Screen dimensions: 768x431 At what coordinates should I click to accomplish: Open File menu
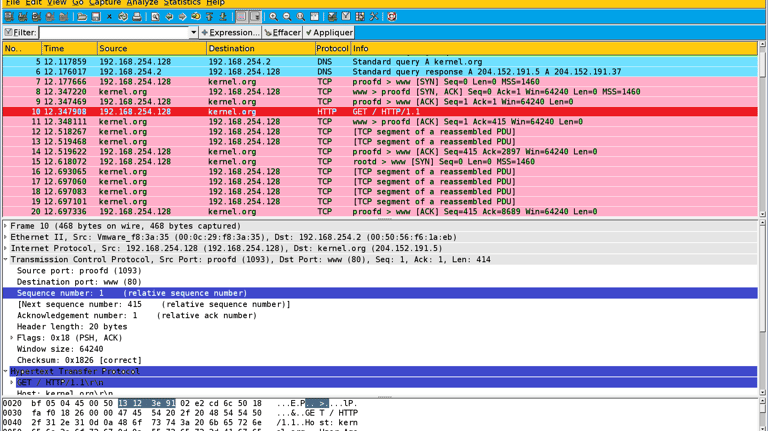tap(13, 3)
